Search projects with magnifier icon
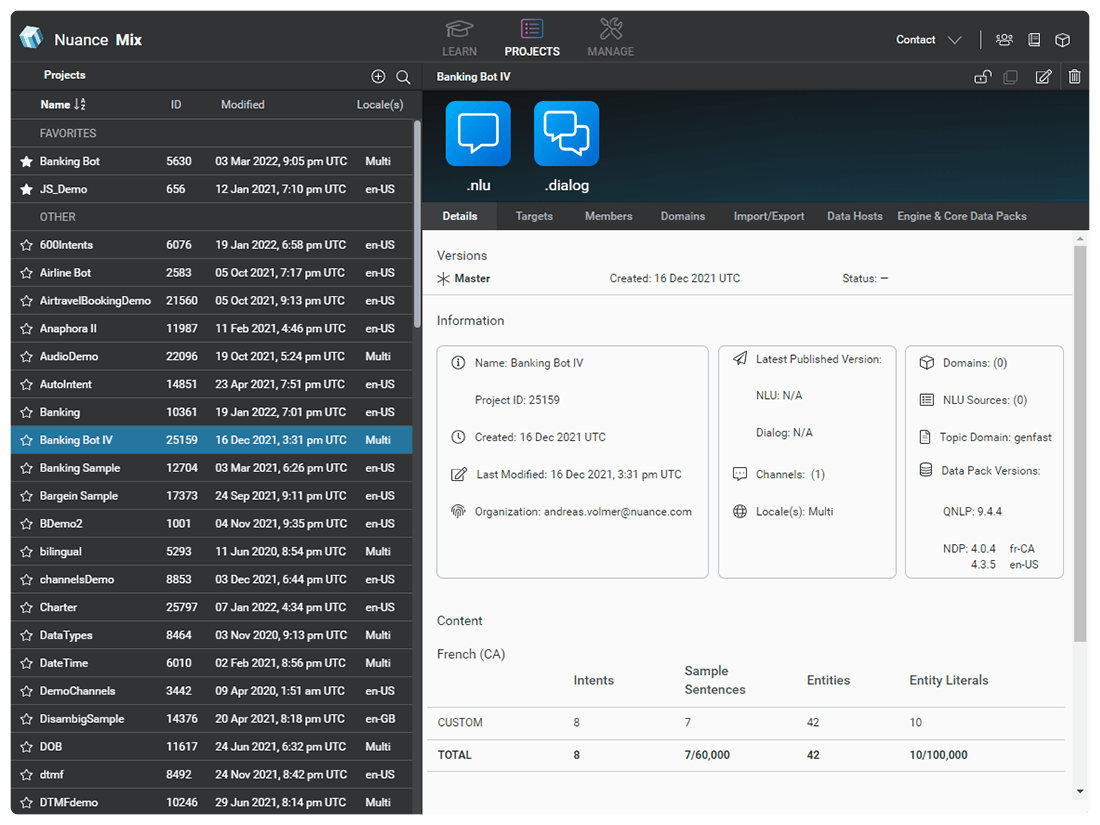The width and height of the screenshot is (1100, 825). point(403,76)
